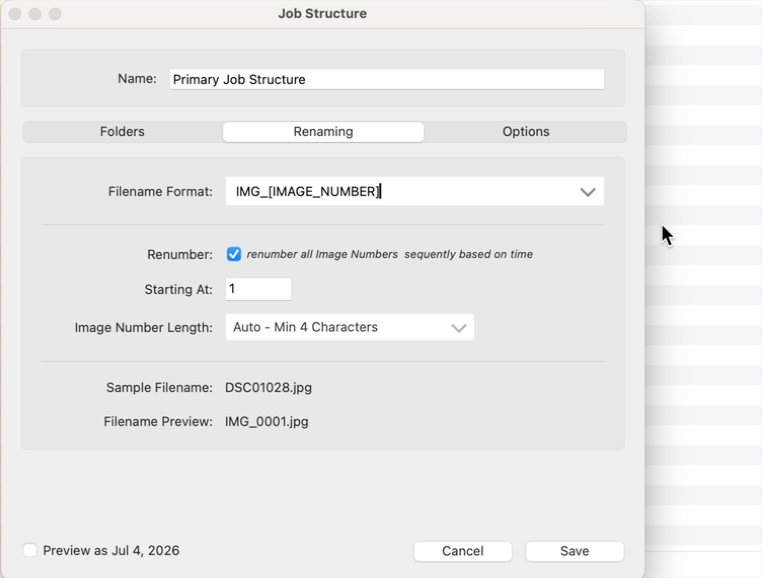Select the Renaming tab

point(323,132)
